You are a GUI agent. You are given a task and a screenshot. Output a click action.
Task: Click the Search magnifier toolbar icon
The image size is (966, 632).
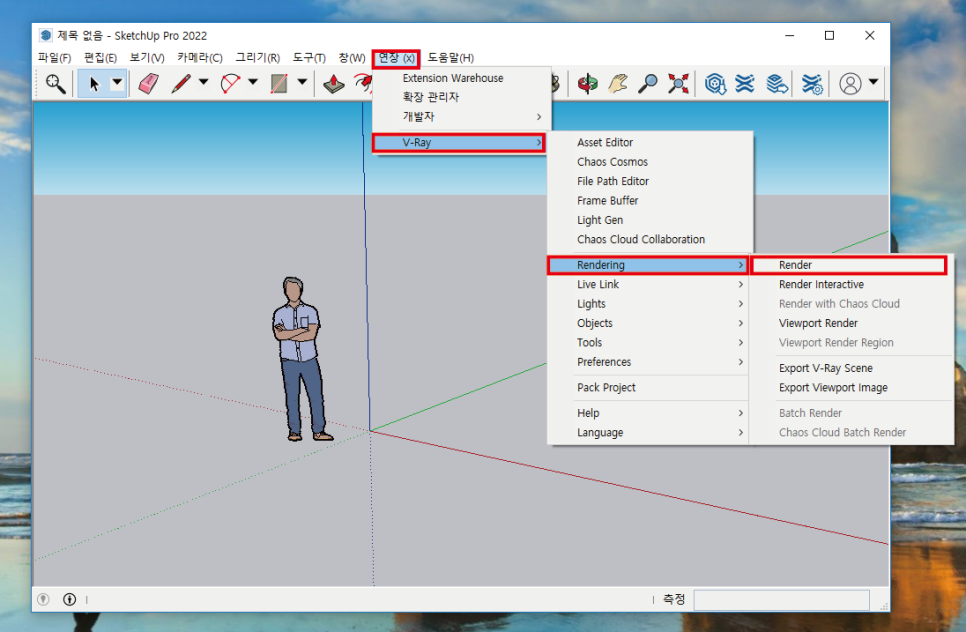(x=55, y=83)
